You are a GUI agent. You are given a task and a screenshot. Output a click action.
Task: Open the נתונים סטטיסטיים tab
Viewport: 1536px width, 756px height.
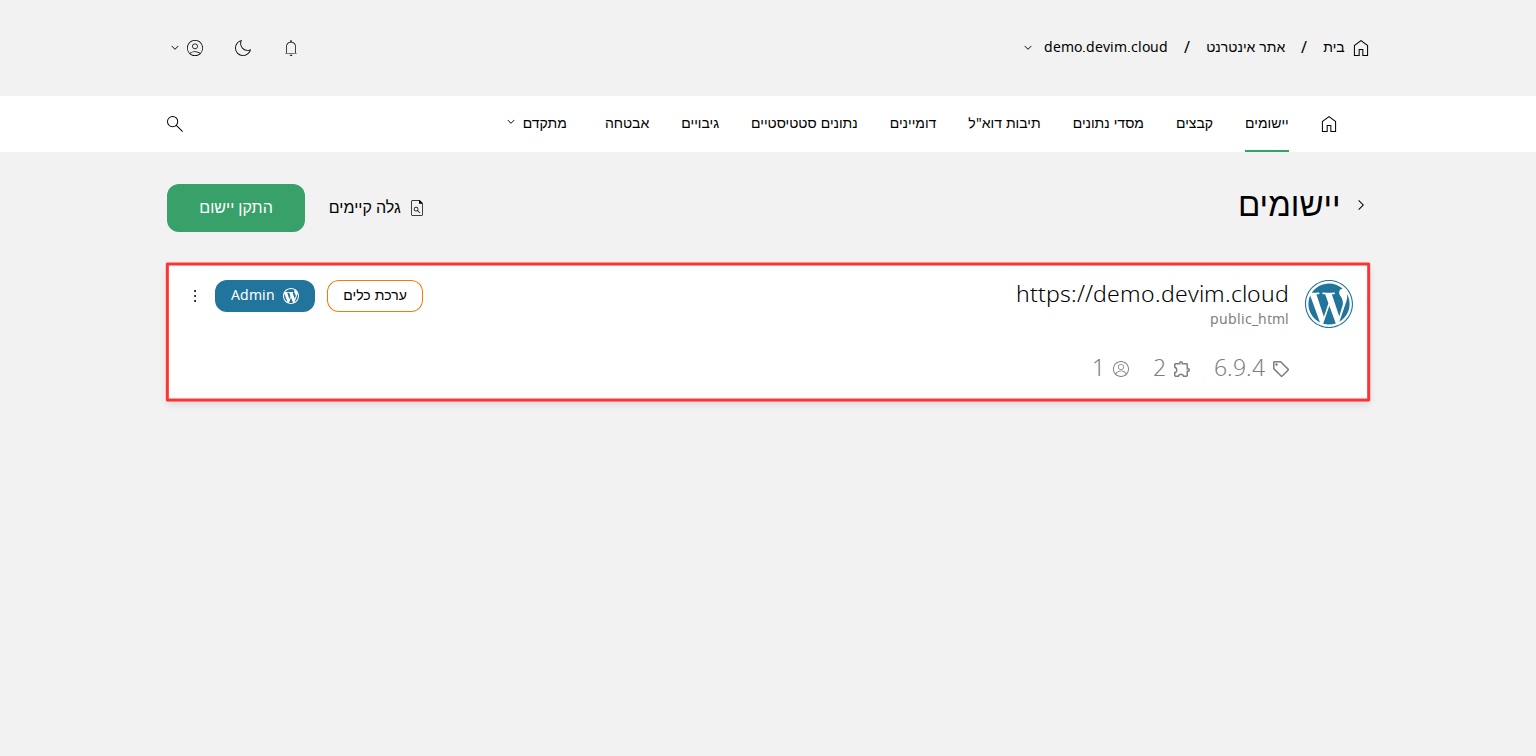point(804,123)
